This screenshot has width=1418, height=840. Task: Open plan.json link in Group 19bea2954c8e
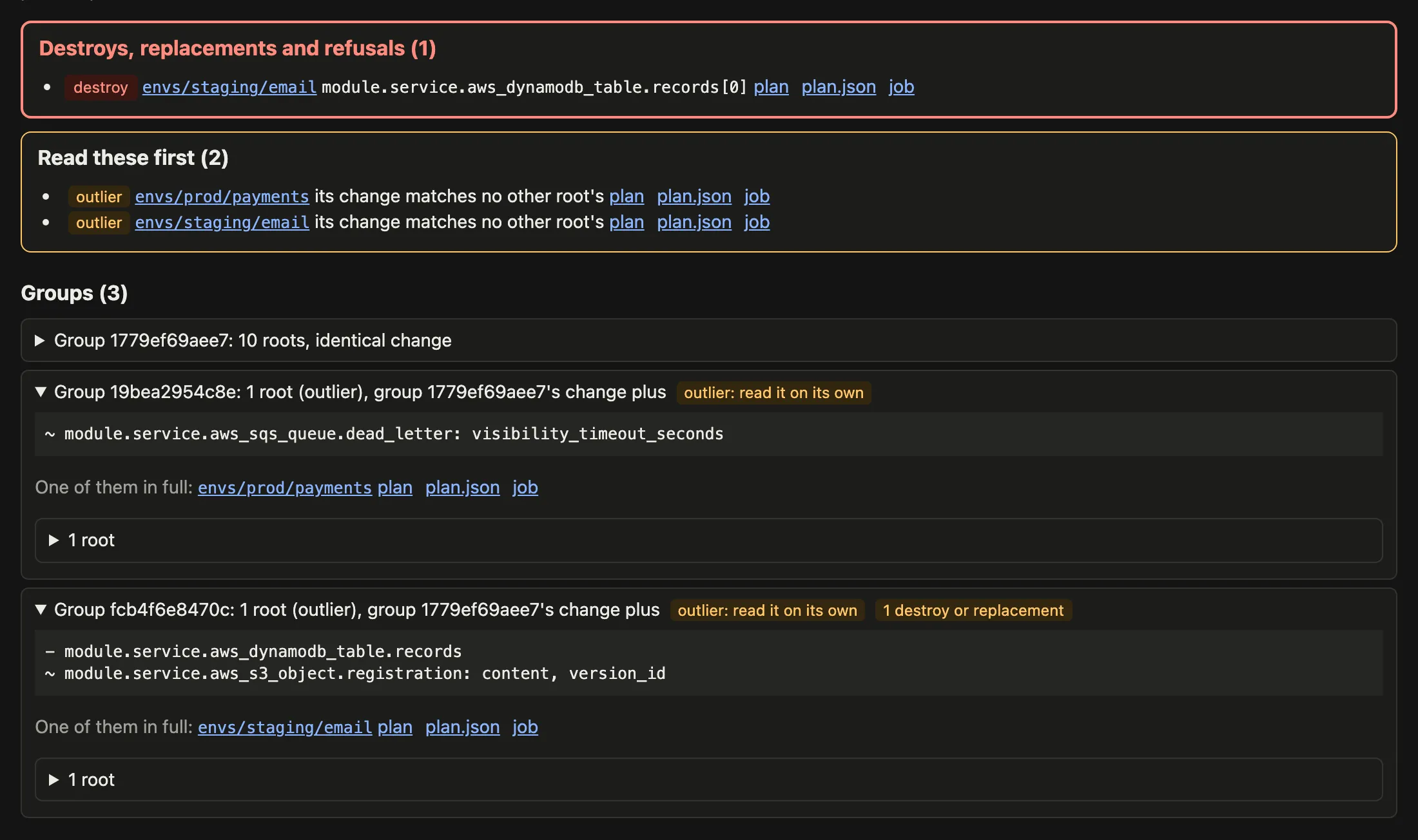coord(462,488)
